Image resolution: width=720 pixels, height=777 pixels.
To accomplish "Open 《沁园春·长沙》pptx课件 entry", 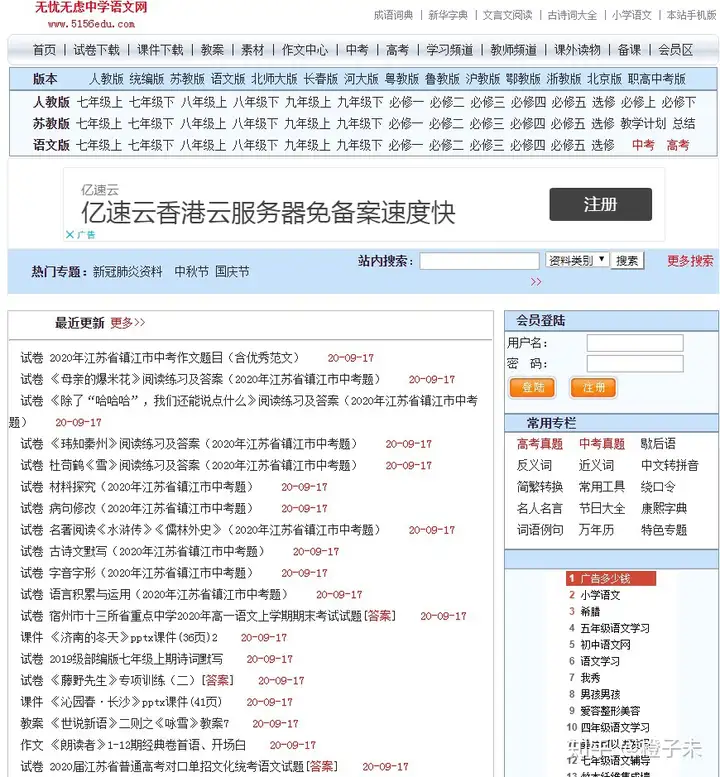I will 135,702.
